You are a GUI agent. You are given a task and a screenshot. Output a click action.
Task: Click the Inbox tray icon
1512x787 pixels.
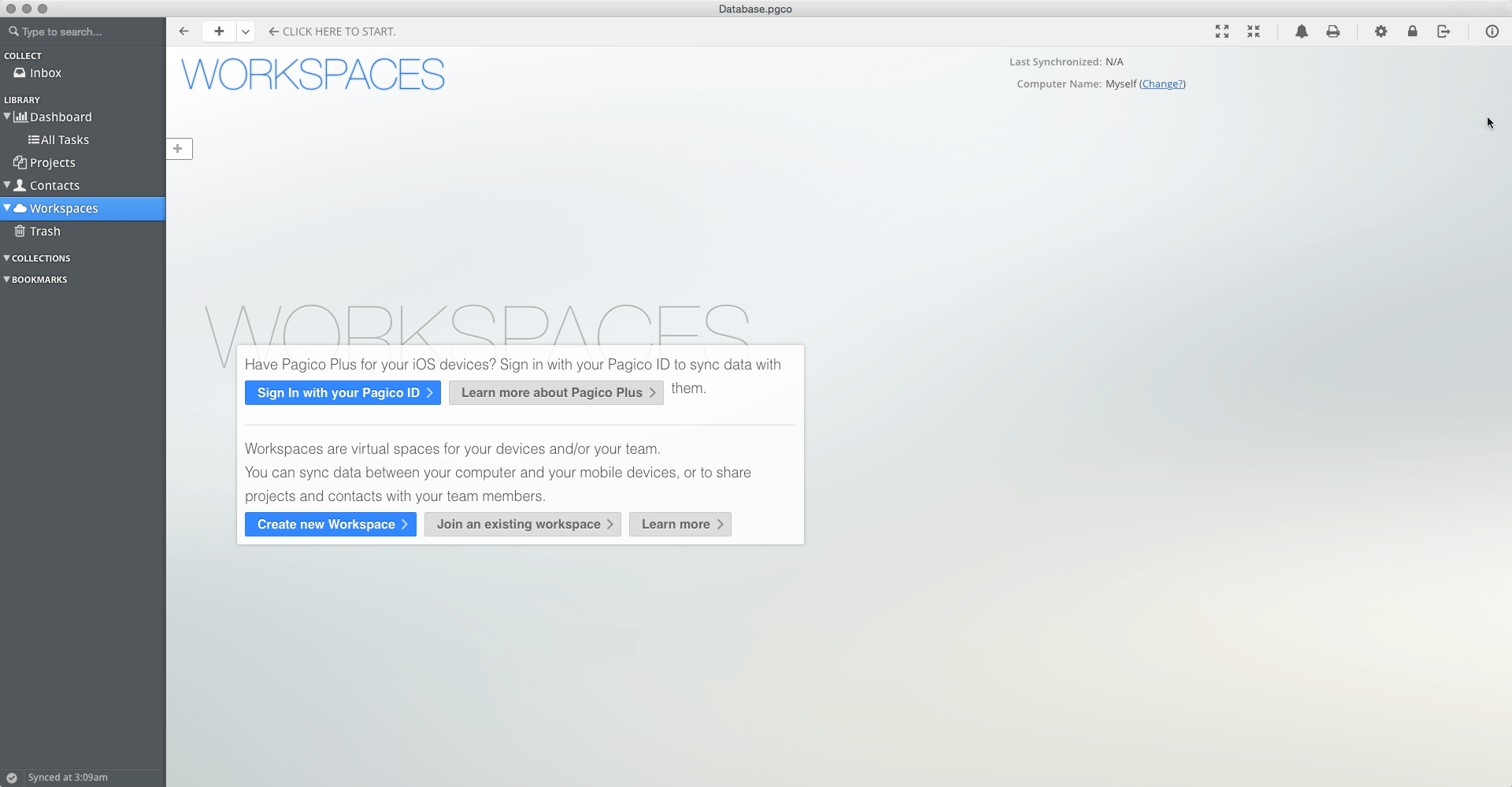20,73
